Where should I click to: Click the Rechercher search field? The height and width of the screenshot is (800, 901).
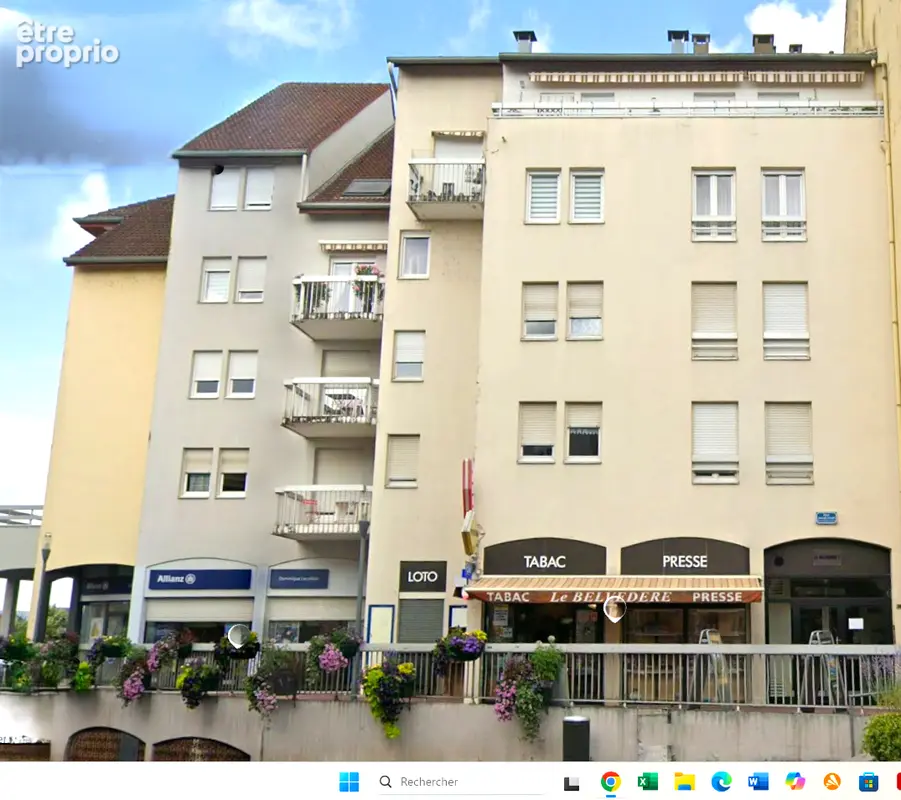(460, 782)
